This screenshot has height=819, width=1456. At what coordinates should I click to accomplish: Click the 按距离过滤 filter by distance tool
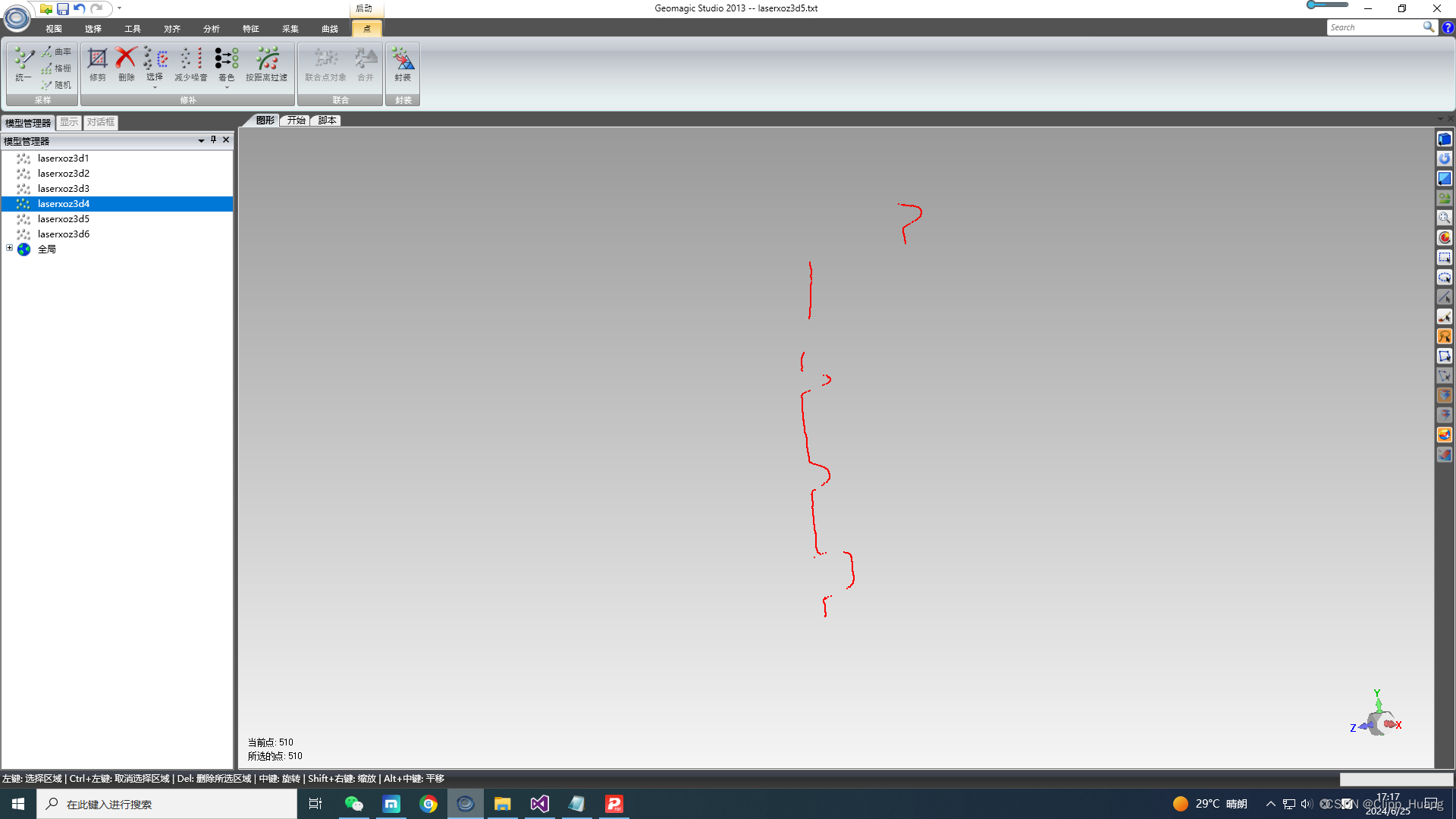(x=266, y=64)
